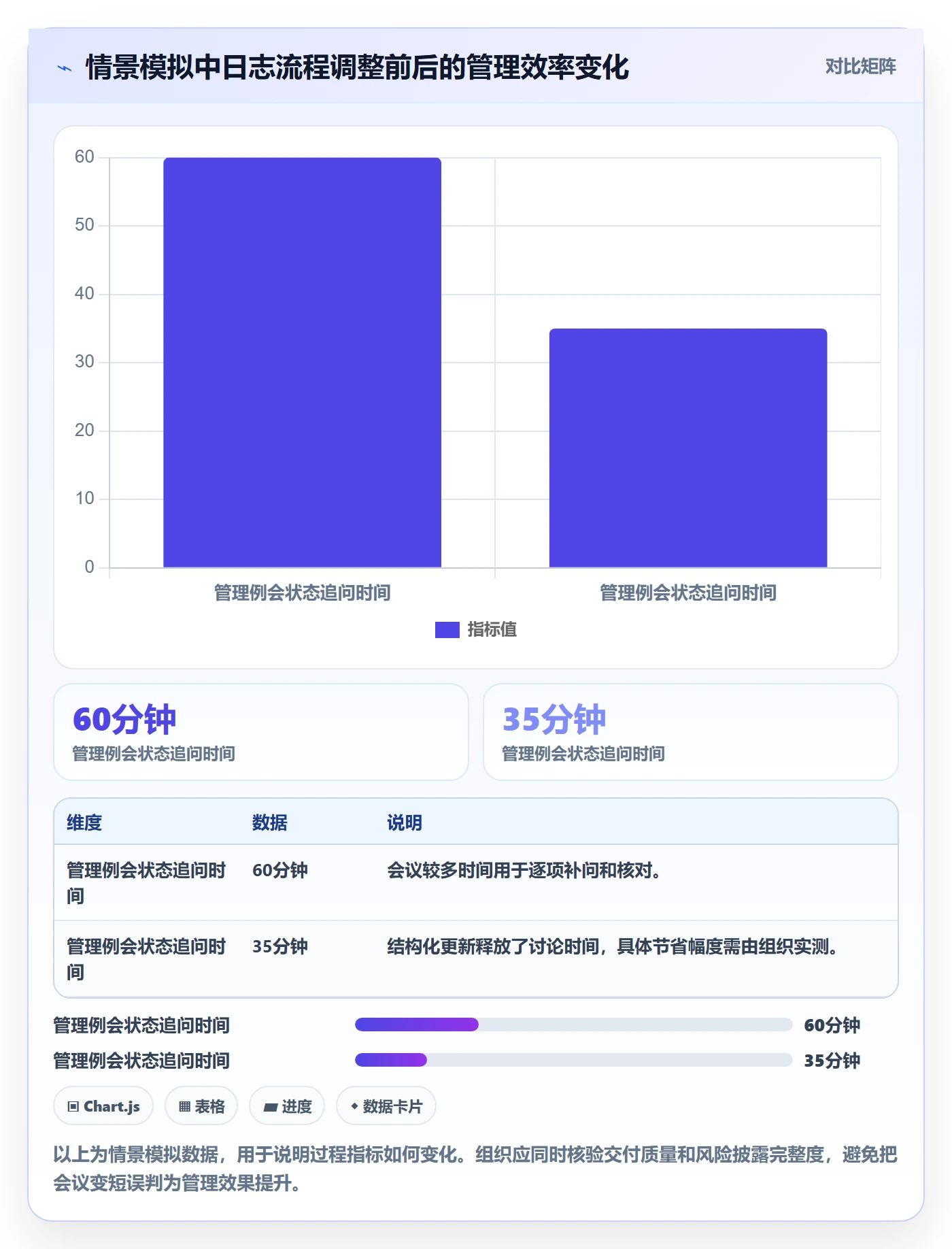Click the 数据 column header
The height and width of the screenshot is (1249, 952).
(x=270, y=822)
